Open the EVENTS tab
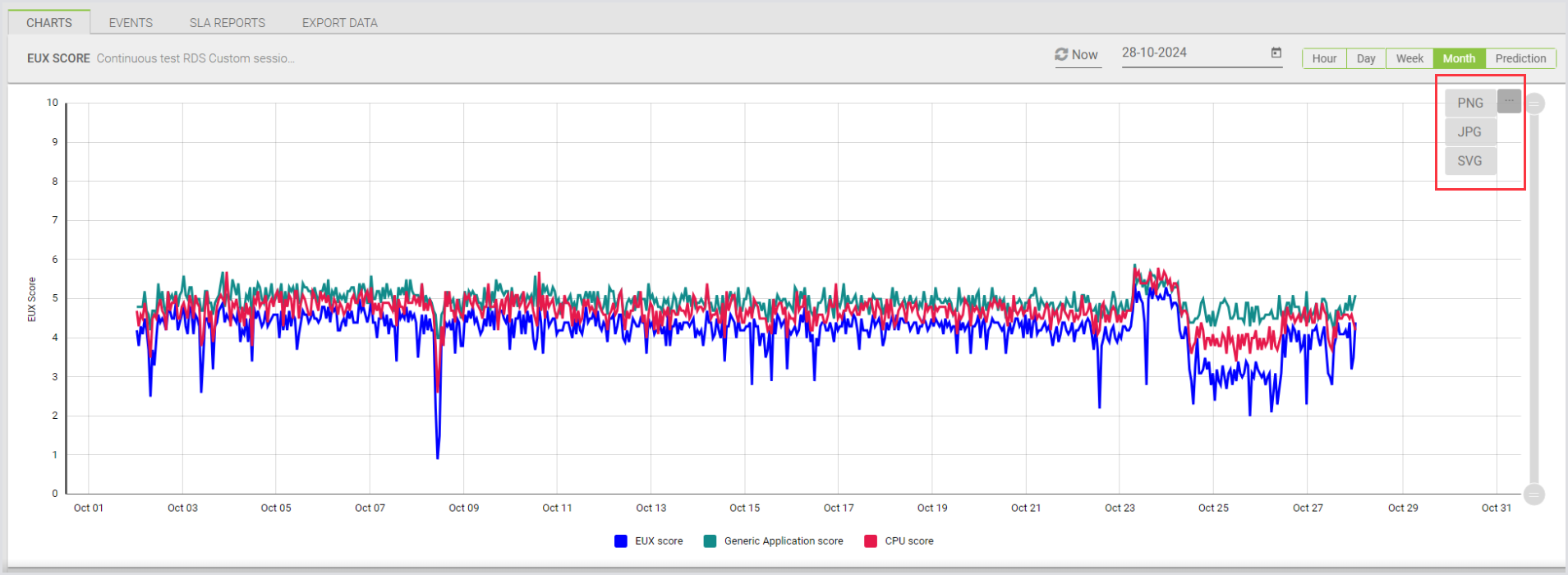The height and width of the screenshot is (575, 1568). point(131,22)
